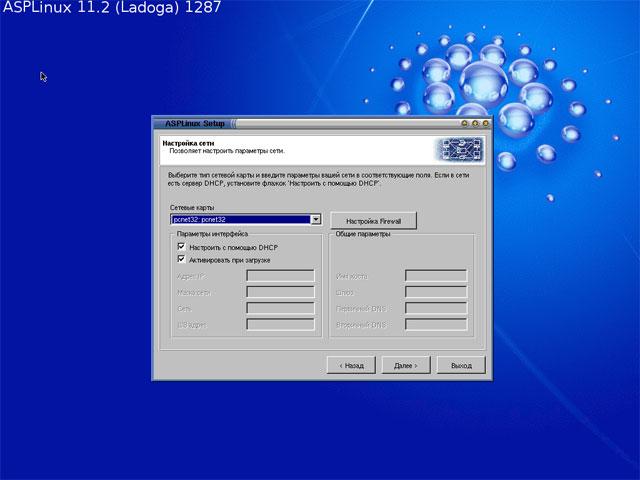Click the 'Шлюз' gateway input field
The height and width of the screenshot is (480, 640).
436,292
